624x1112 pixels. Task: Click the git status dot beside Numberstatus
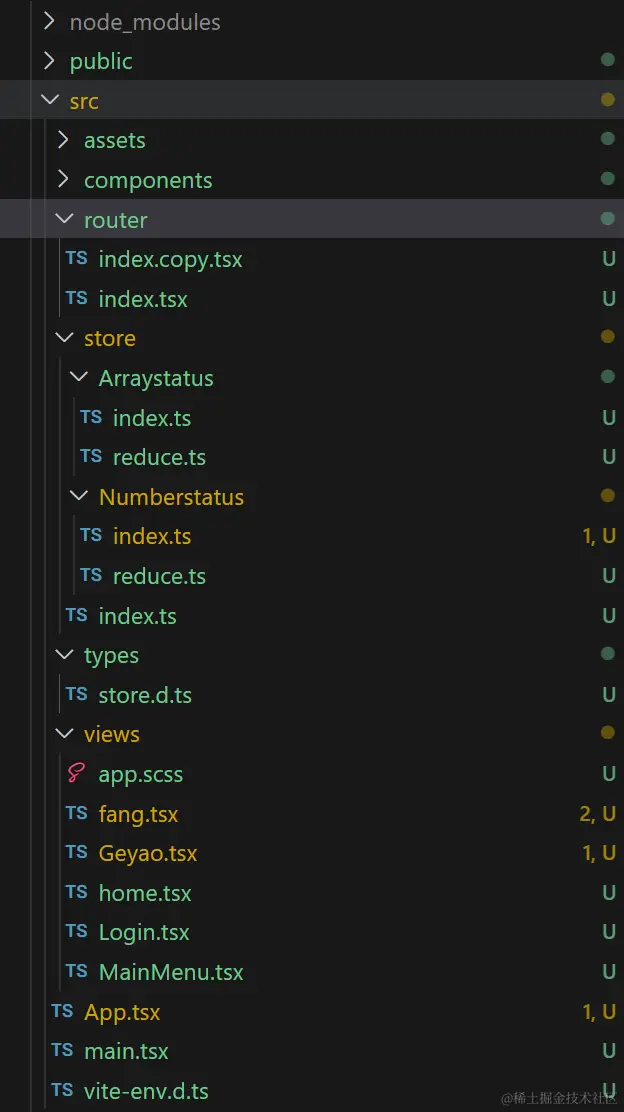(608, 495)
